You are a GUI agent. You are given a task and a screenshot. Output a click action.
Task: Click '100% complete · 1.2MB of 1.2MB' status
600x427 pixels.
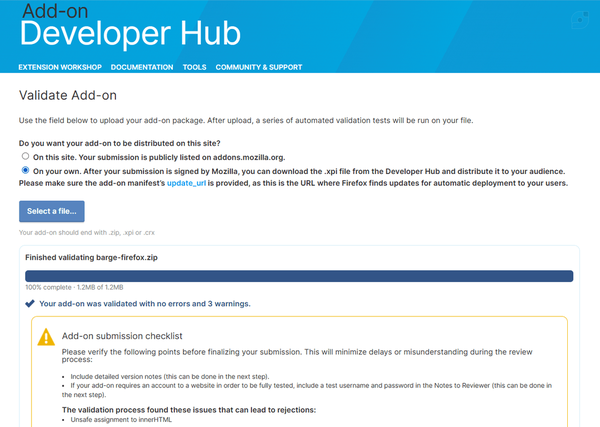coord(74,287)
